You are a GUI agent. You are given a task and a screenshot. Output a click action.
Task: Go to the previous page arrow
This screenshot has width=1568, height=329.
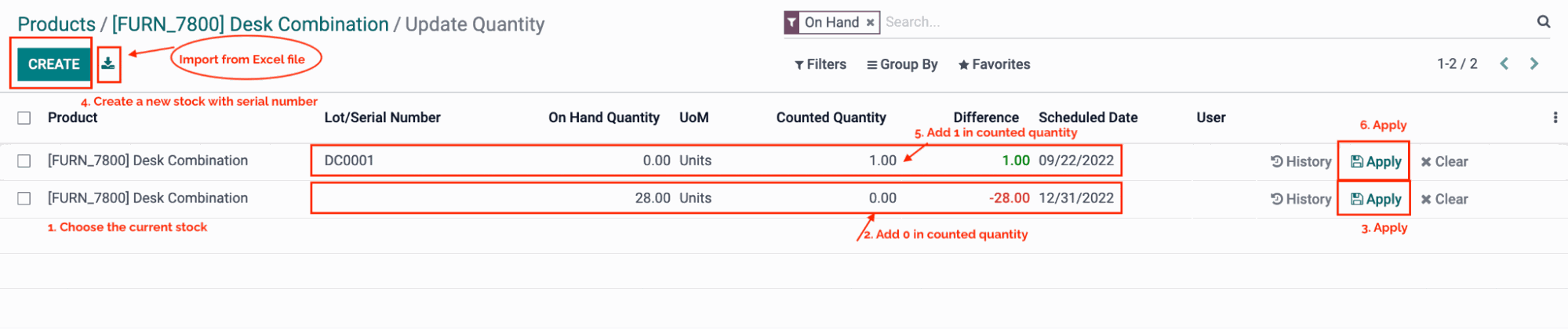coord(1504,64)
